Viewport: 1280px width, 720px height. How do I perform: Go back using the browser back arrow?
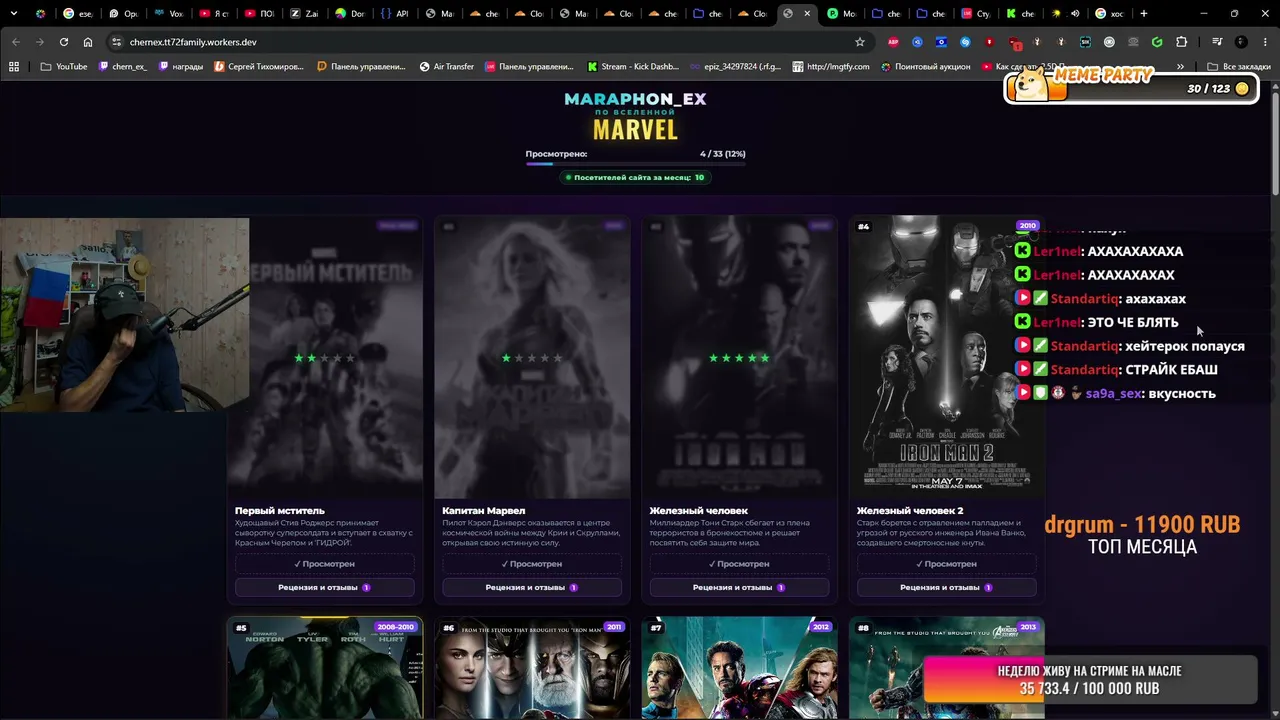15,42
